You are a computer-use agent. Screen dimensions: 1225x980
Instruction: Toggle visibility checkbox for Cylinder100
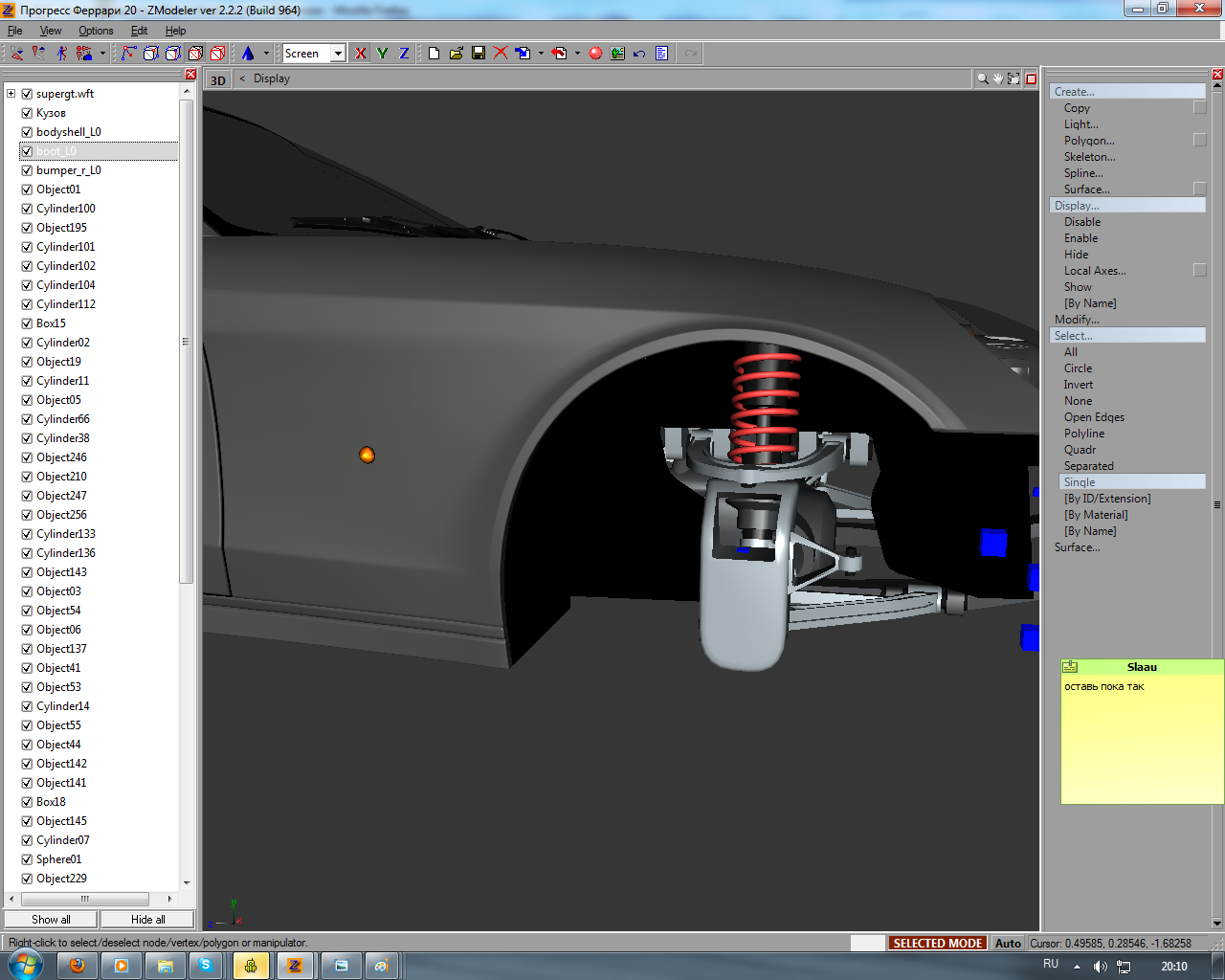[x=27, y=209]
